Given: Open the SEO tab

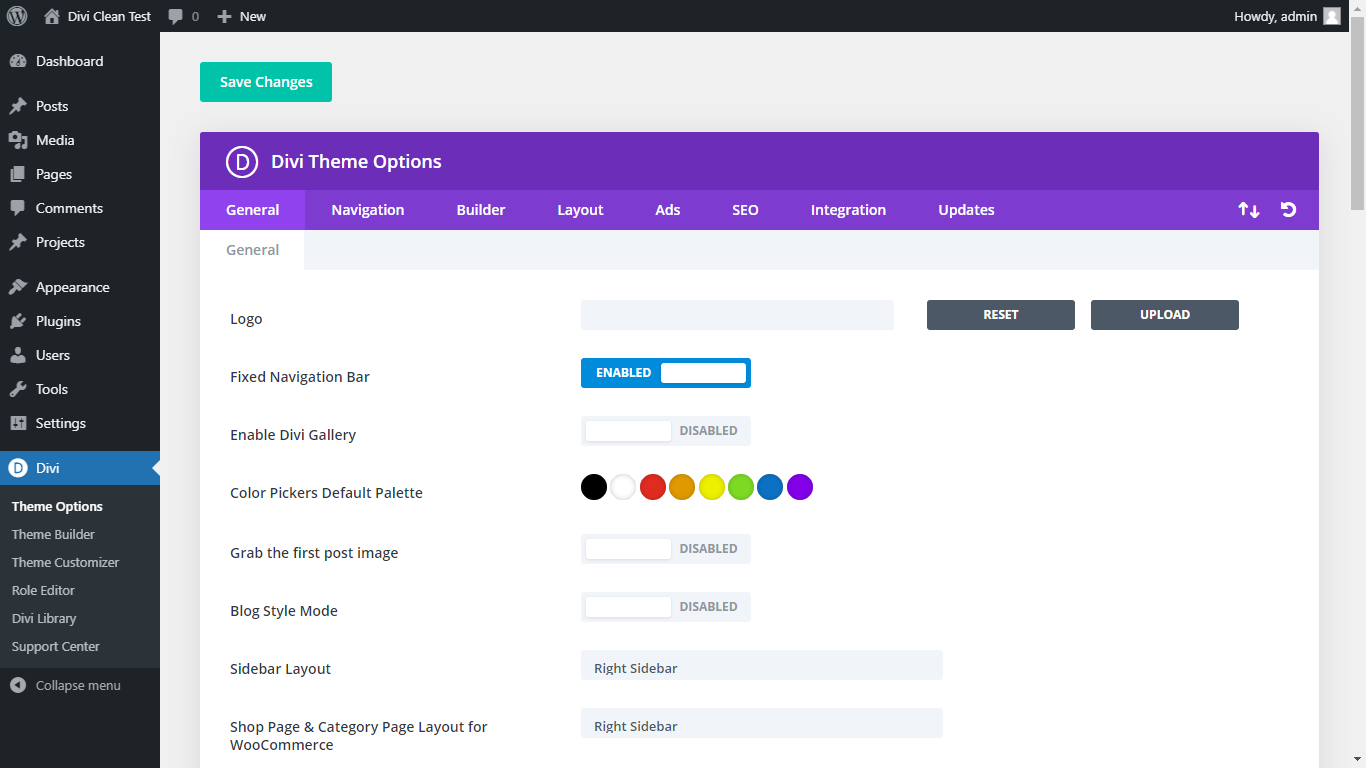Looking at the screenshot, I should pos(745,210).
